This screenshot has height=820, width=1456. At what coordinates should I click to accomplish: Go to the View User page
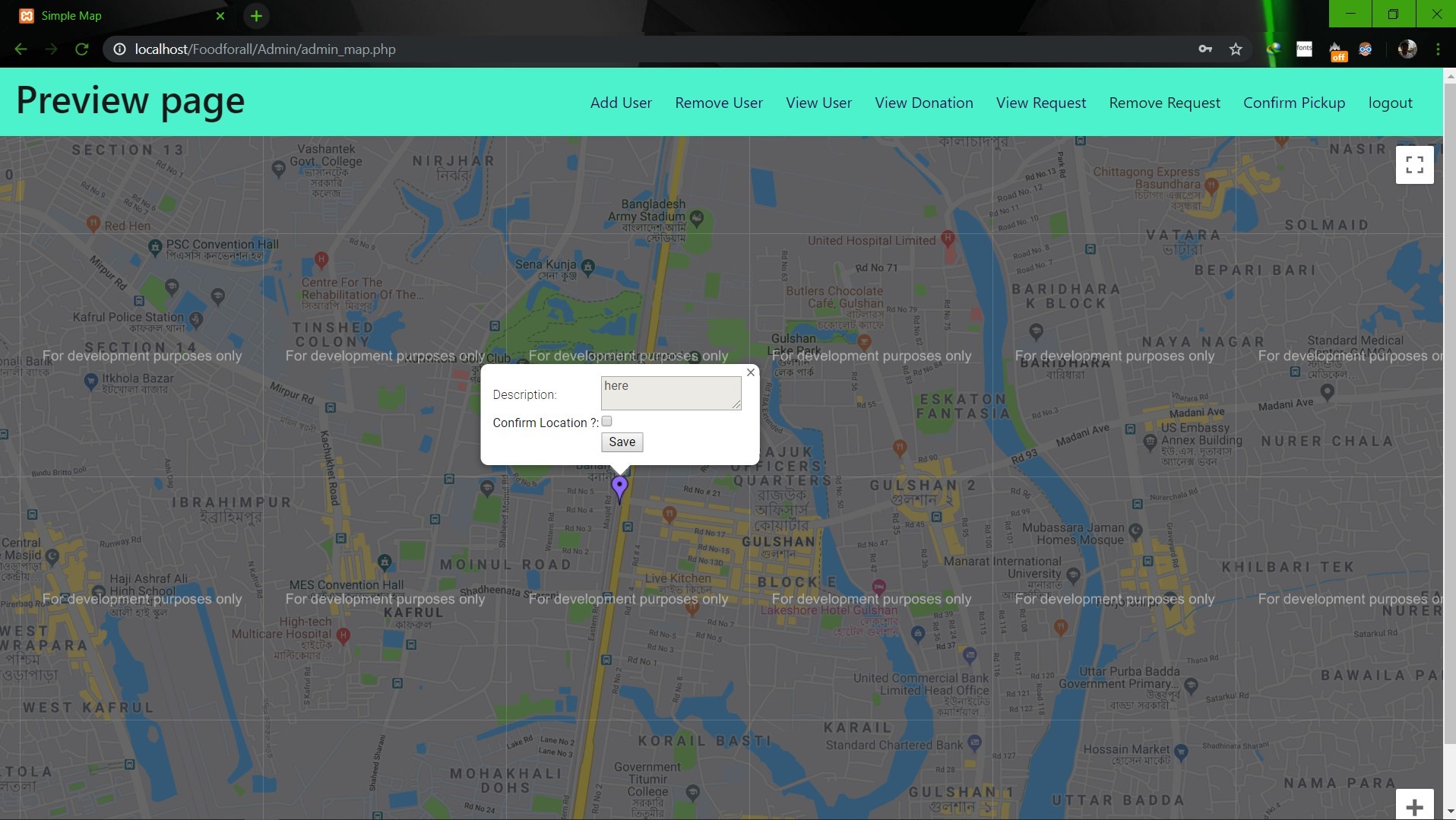818,103
